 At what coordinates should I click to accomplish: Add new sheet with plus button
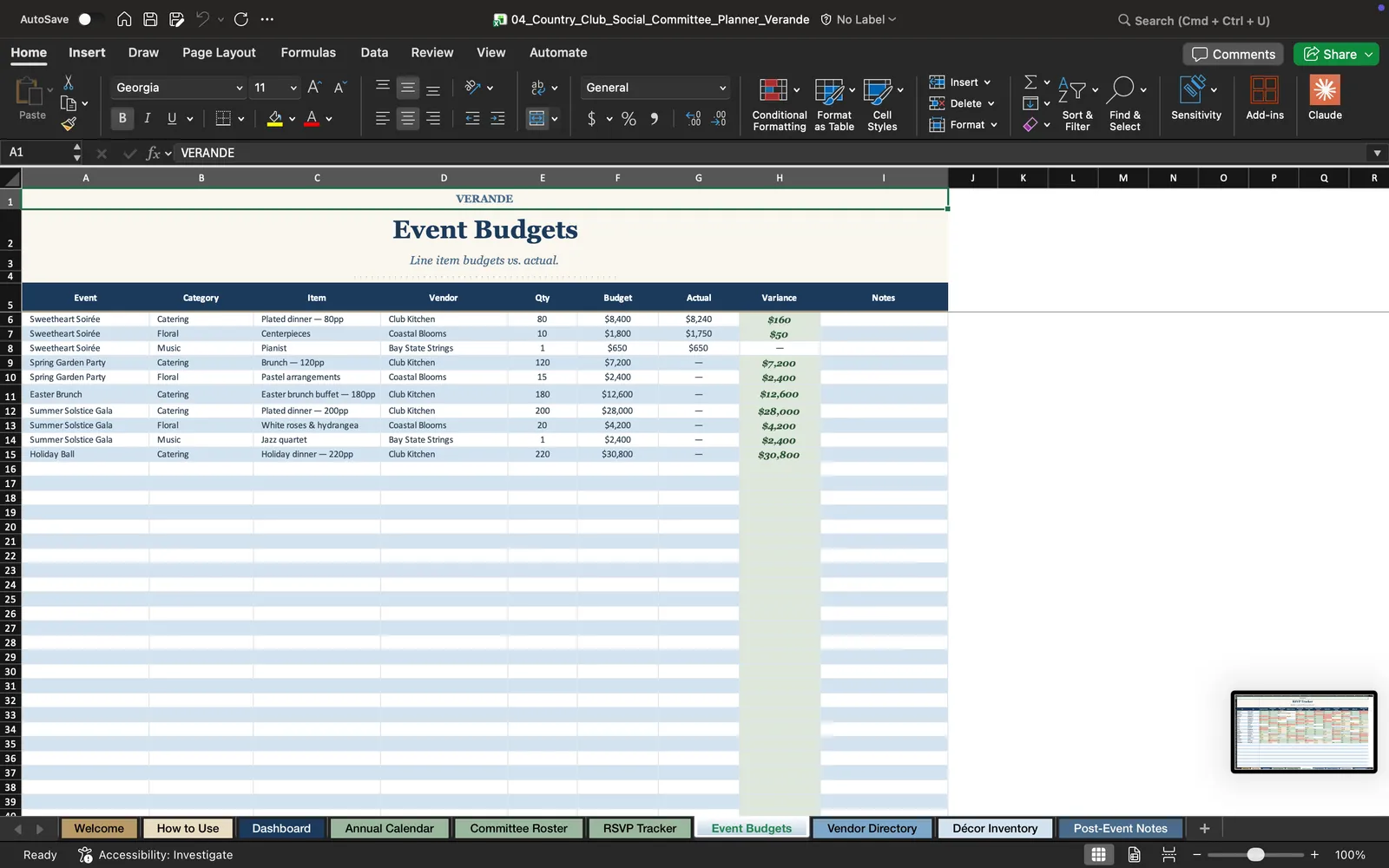[x=1204, y=829]
